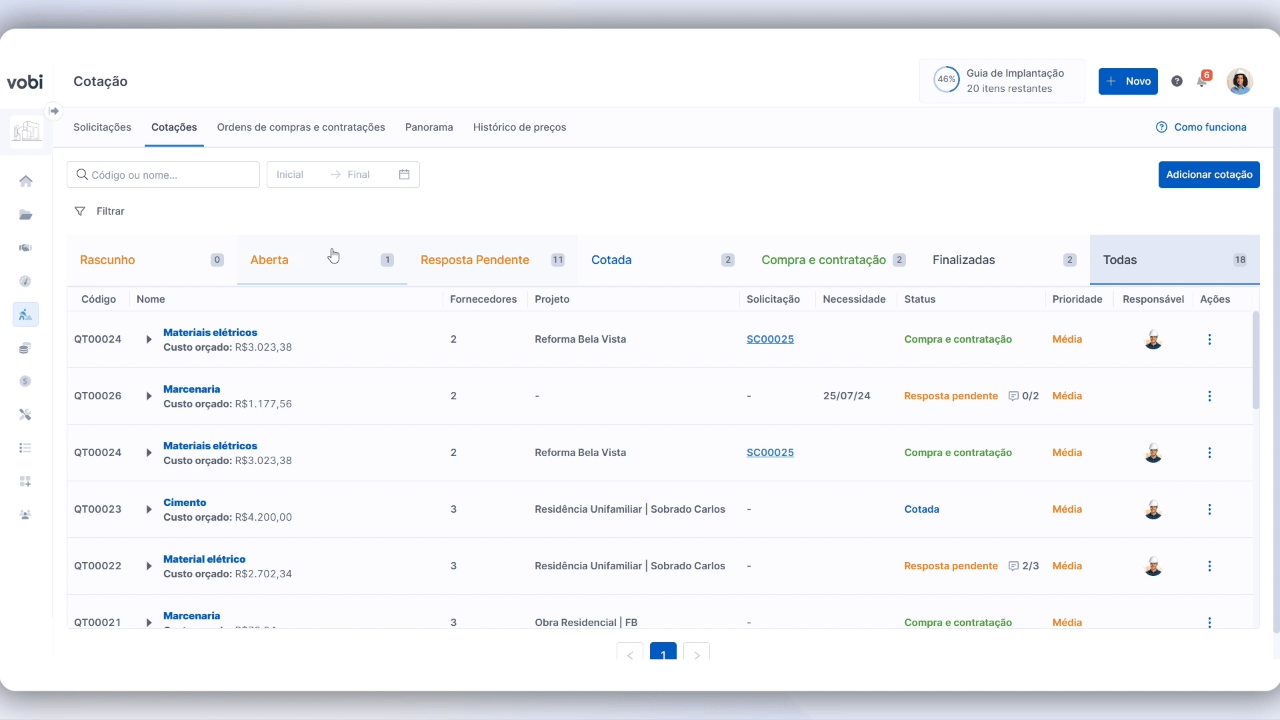
Task: Expand the QT00023 Cimento row
Action: pyautogui.click(x=149, y=509)
